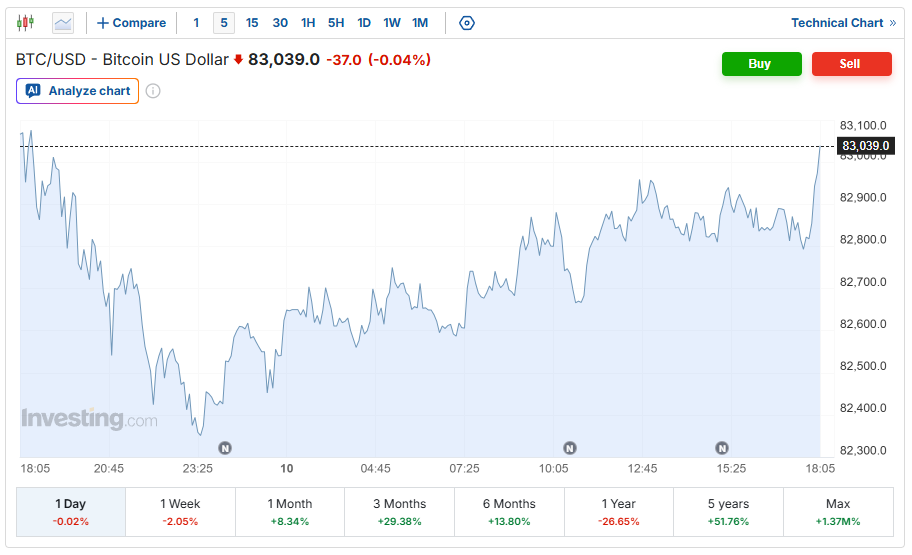Click the red Sell button
Screen dimensions: 912x555
click(x=852, y=64)
